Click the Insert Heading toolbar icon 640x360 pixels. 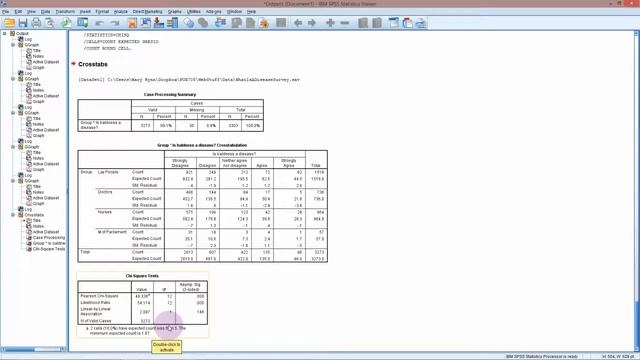394,23
